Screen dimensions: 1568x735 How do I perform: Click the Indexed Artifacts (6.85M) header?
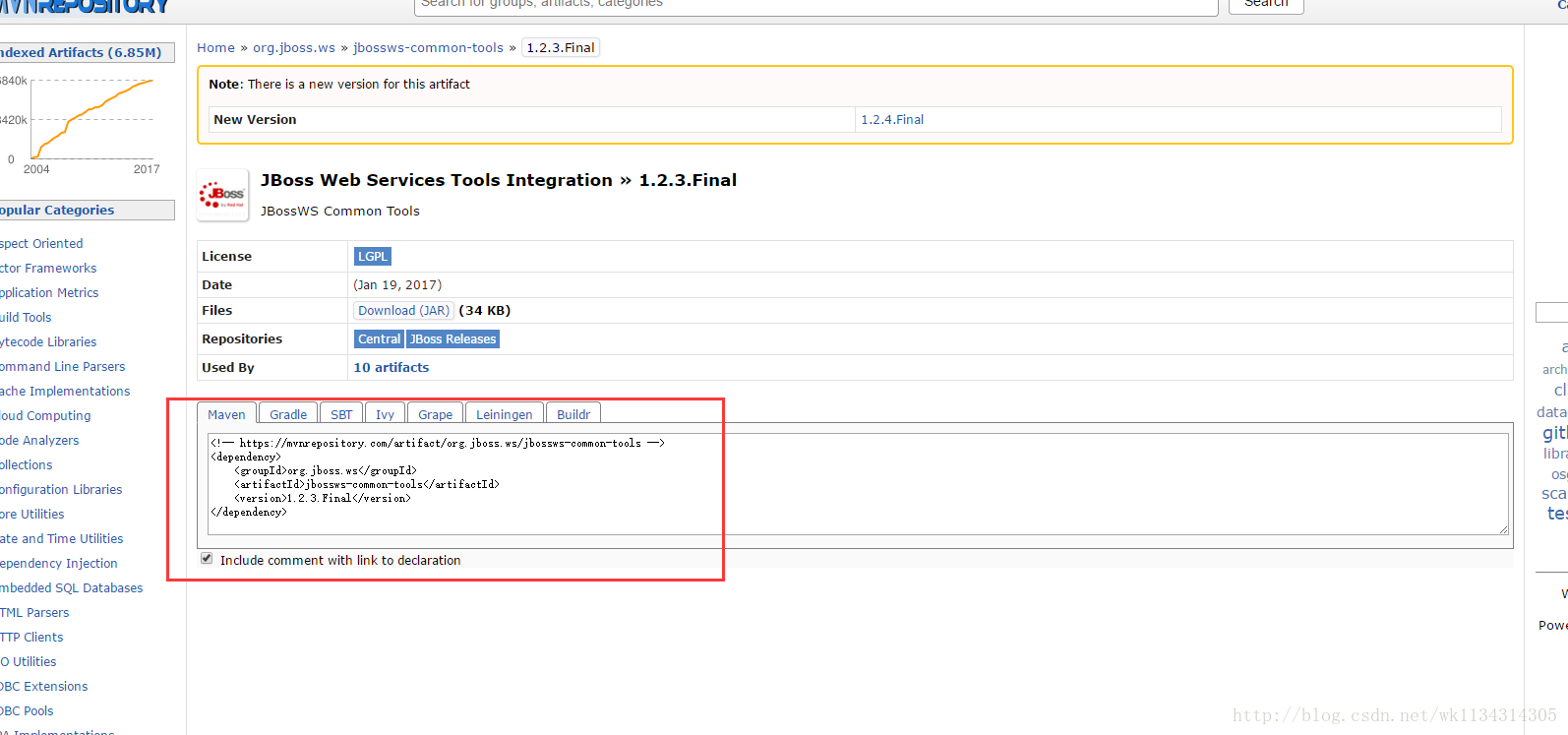point(87,52)
